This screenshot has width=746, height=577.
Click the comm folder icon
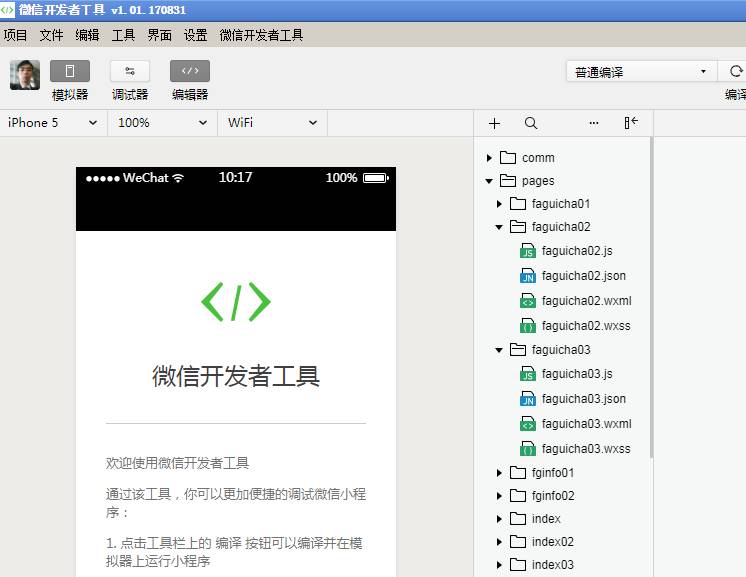coord(508,157)
